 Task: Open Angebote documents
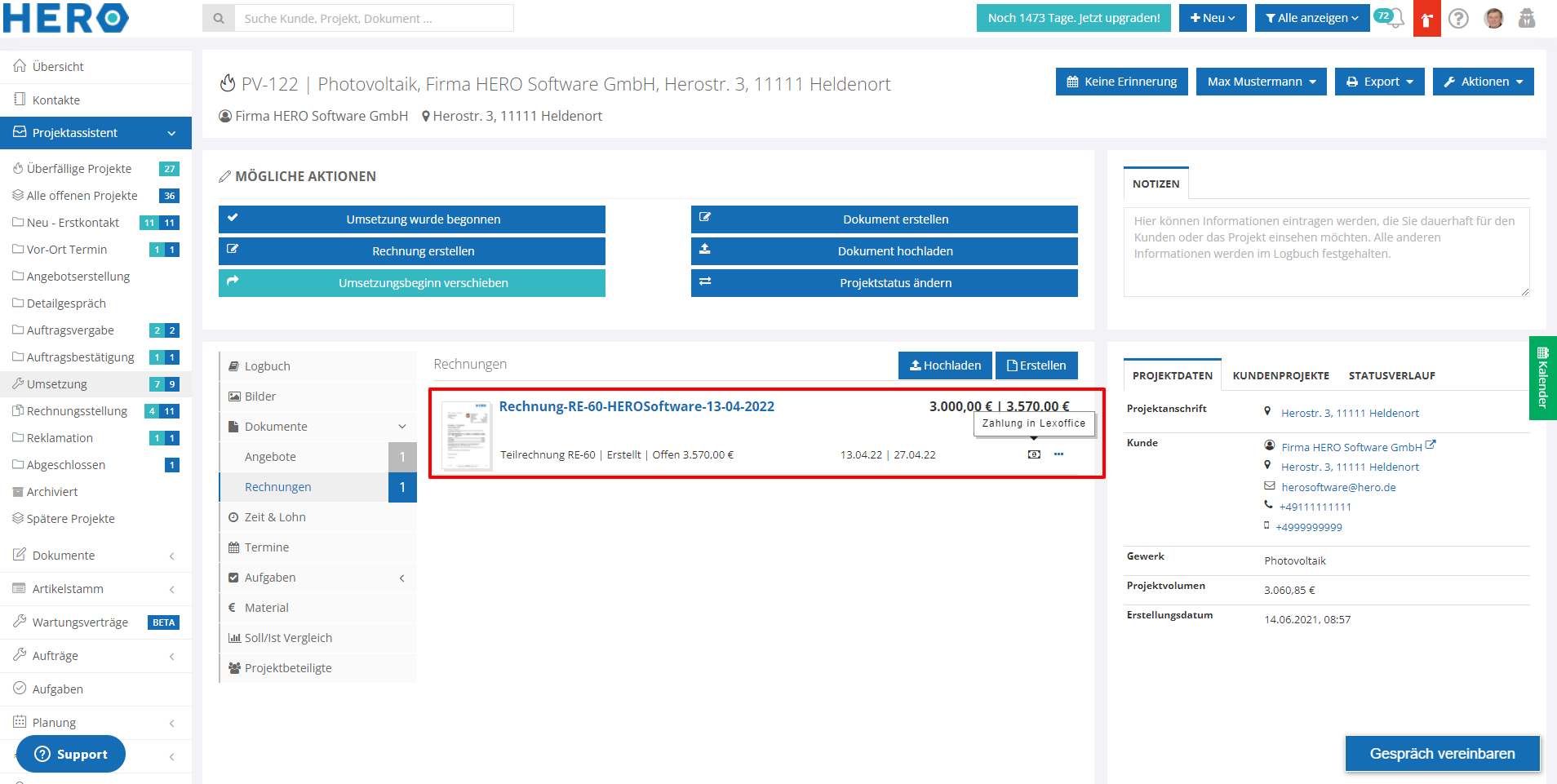pos(318,457)
